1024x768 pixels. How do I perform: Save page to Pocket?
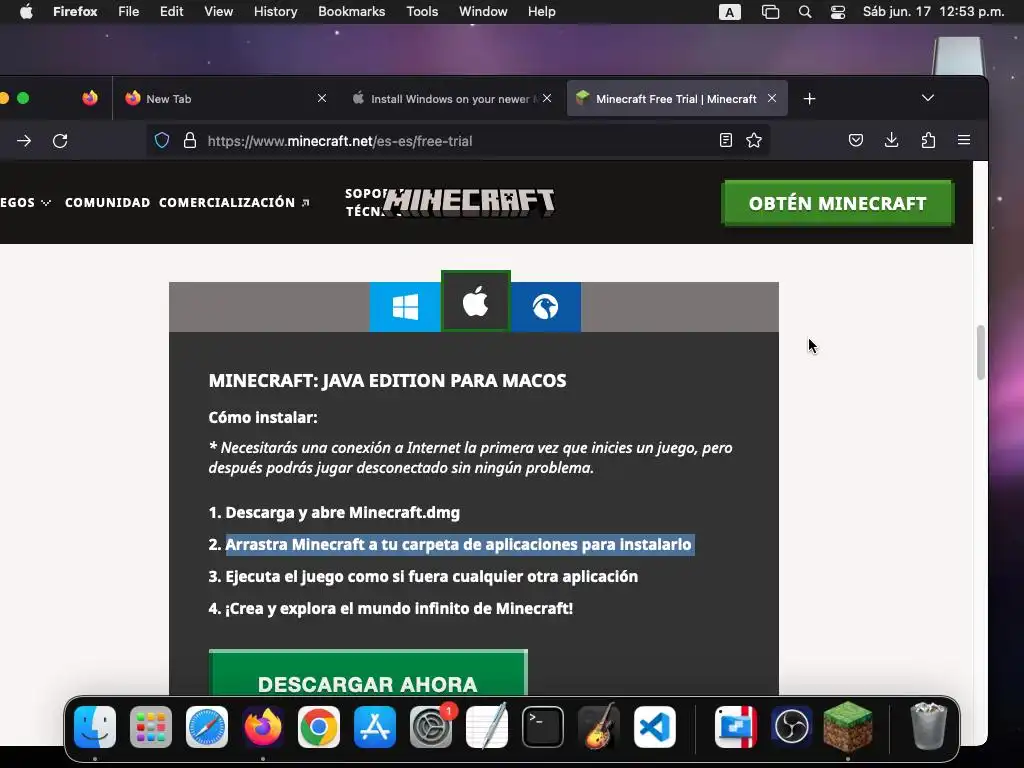coord(856,140)
